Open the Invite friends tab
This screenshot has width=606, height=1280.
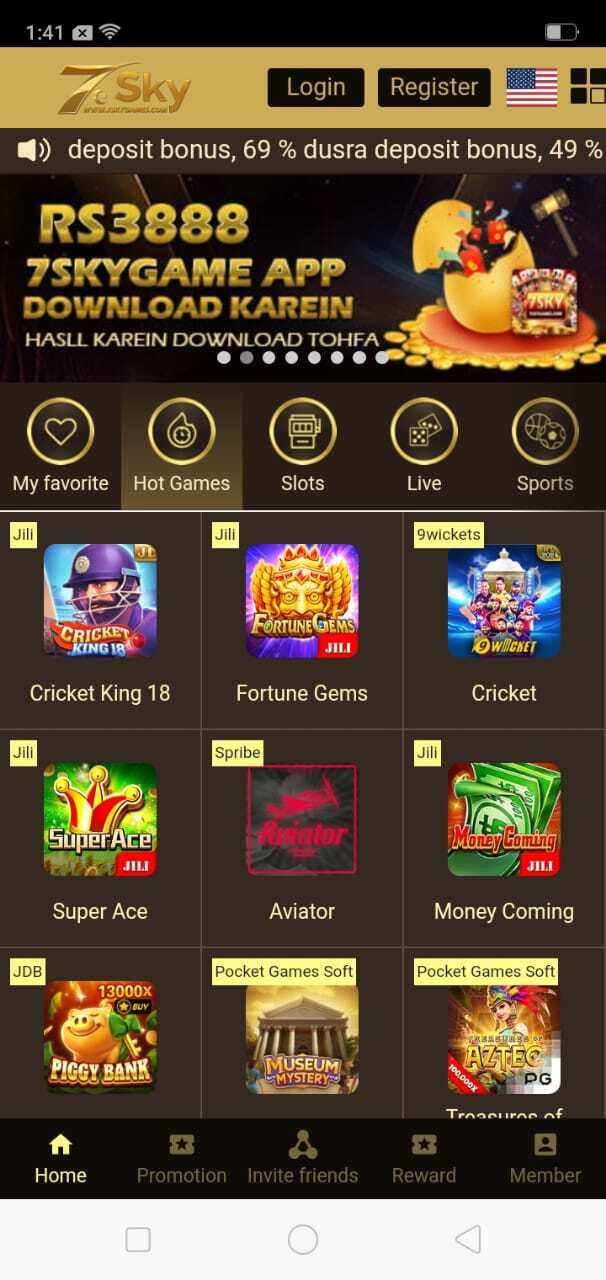[302, 1159]
